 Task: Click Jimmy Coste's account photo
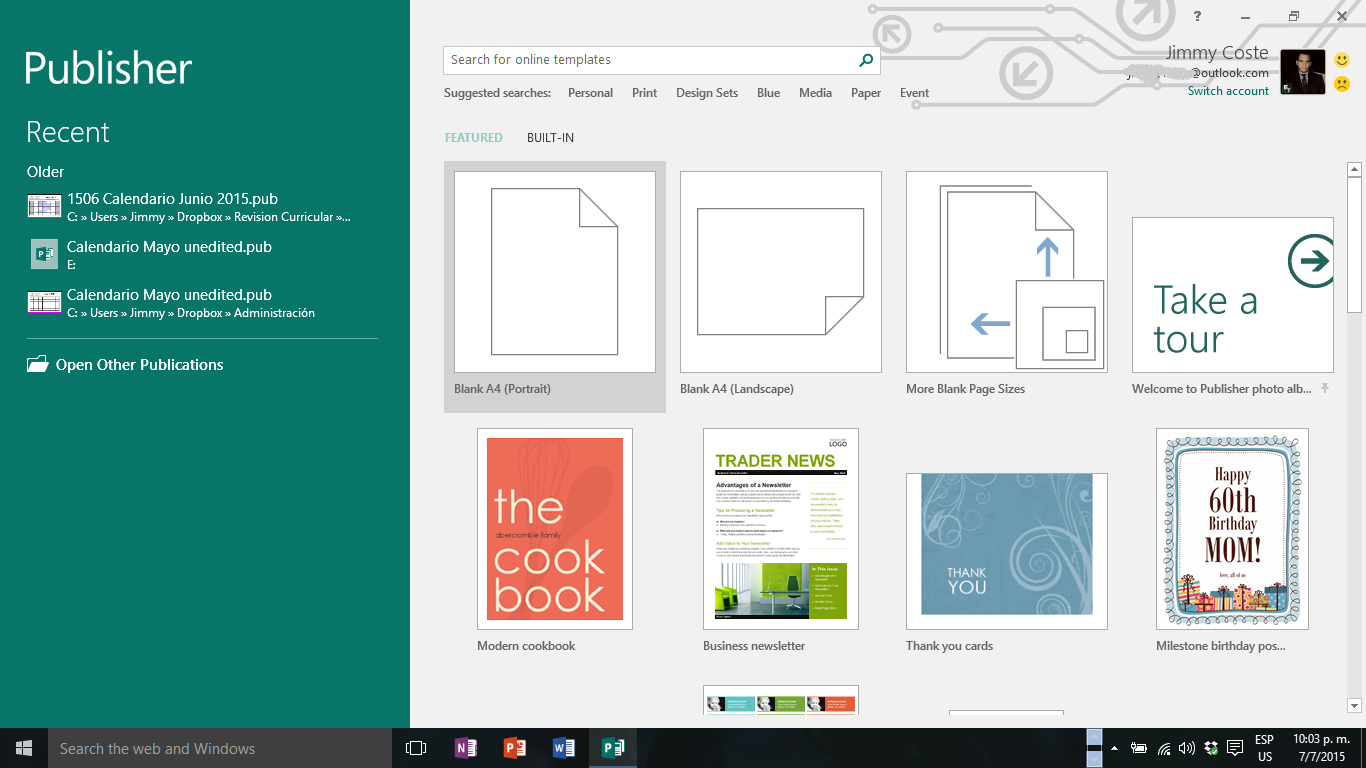pyautogui.click(x=1303, y=72)
